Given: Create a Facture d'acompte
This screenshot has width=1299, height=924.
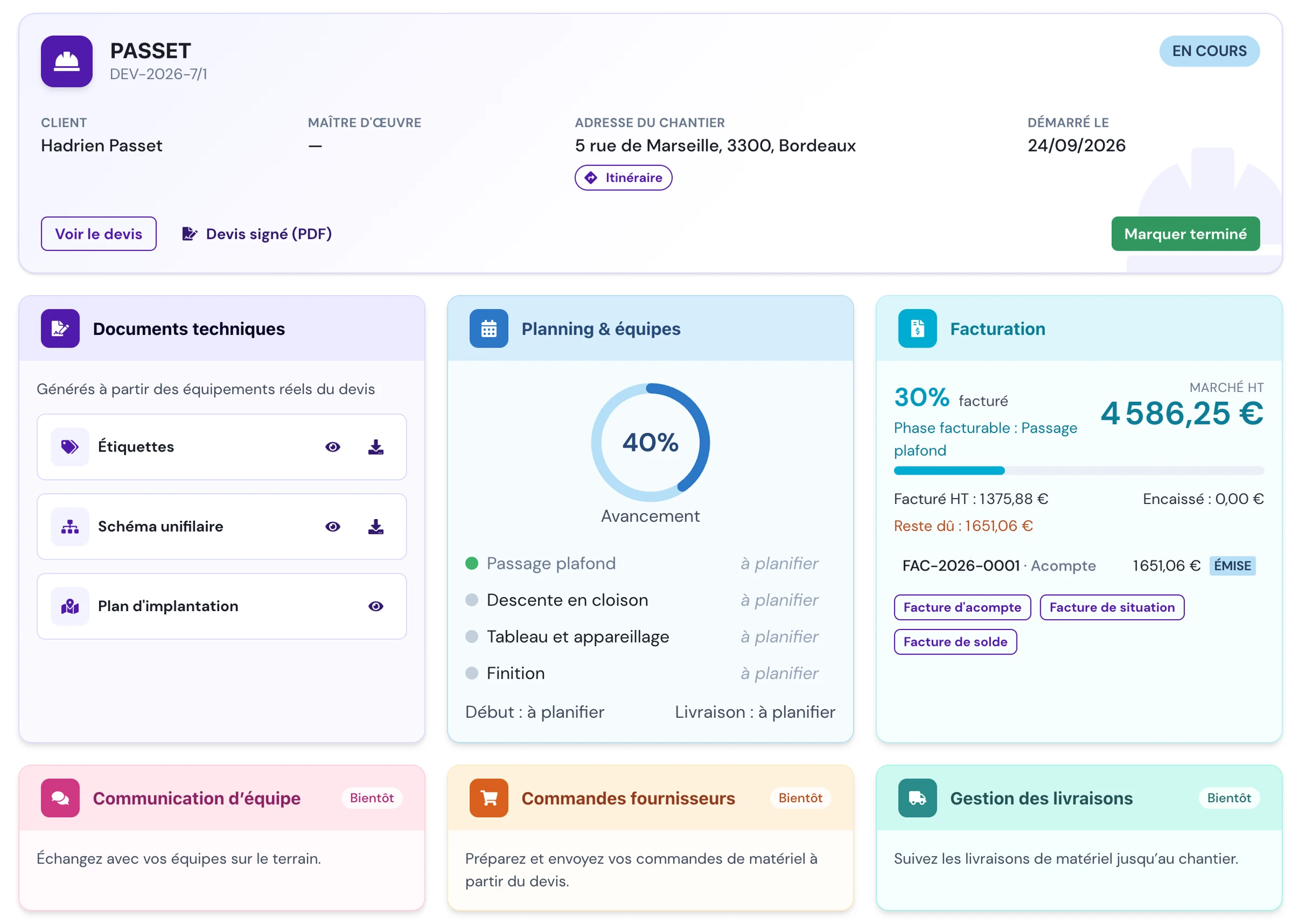Looking at the screenshot, I should [962, 607].
